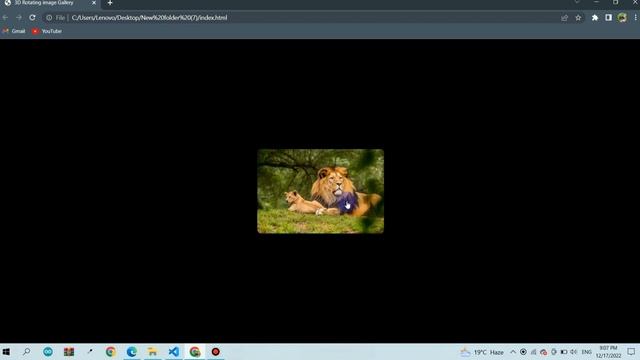640x360 pixels.
Task: Open the Gmail bookmark
Action: click(x=14, y=31)
